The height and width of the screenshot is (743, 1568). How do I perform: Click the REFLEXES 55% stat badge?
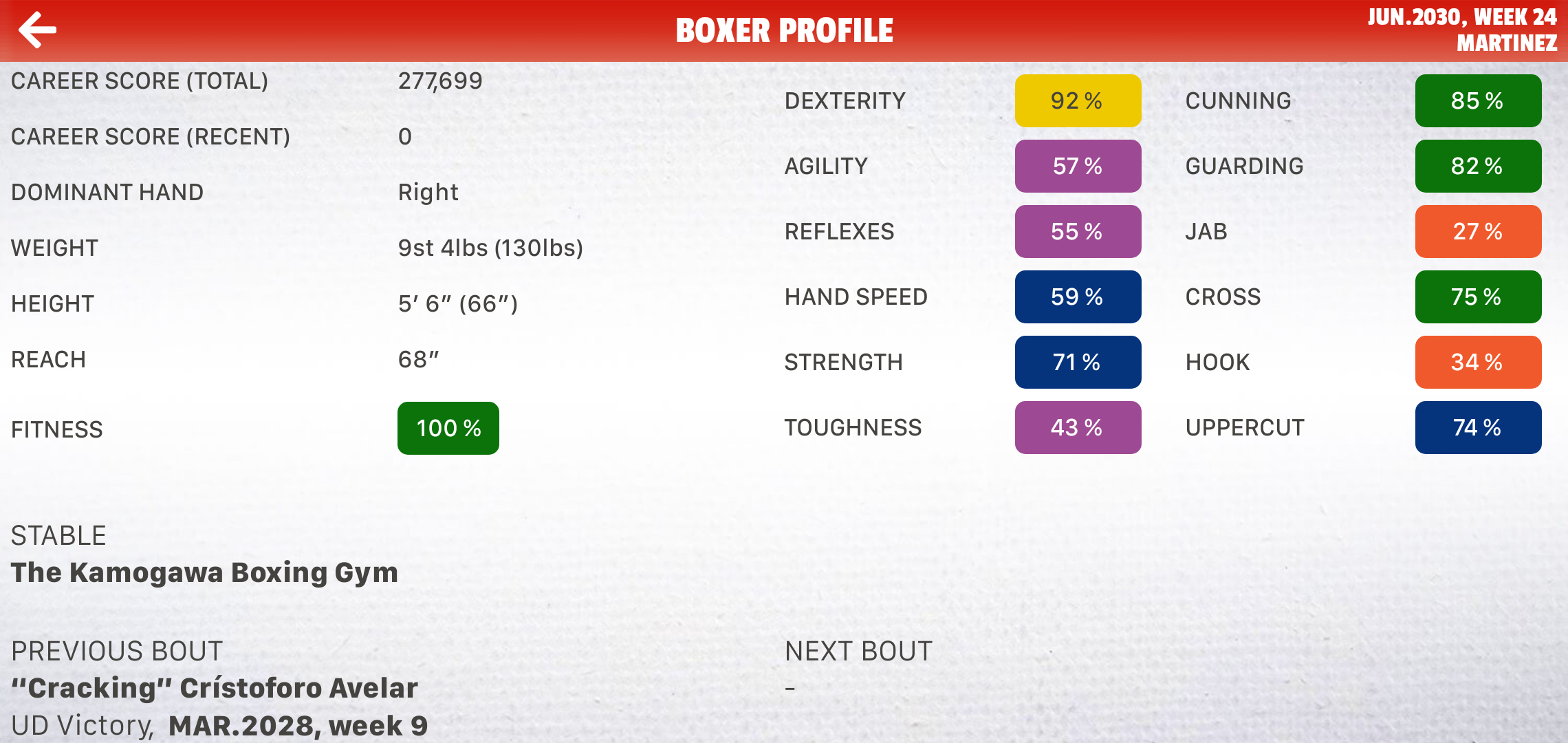1077,231
